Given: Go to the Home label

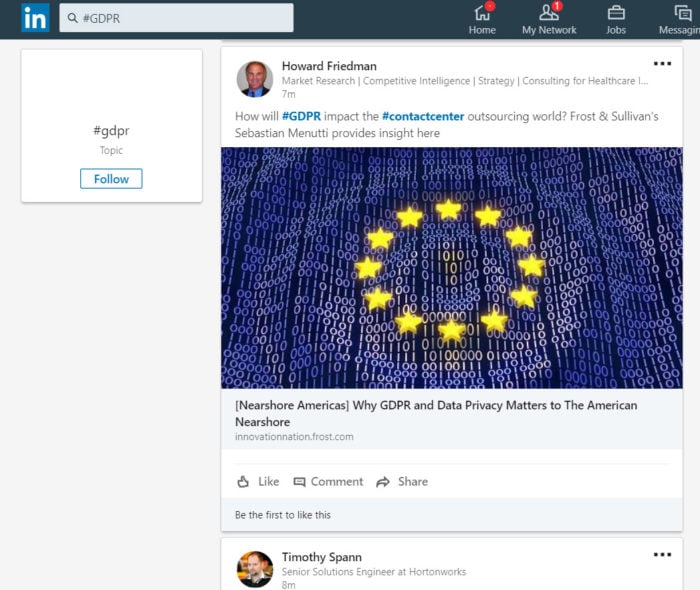Looking at the screenshot, I should point(482,30).
